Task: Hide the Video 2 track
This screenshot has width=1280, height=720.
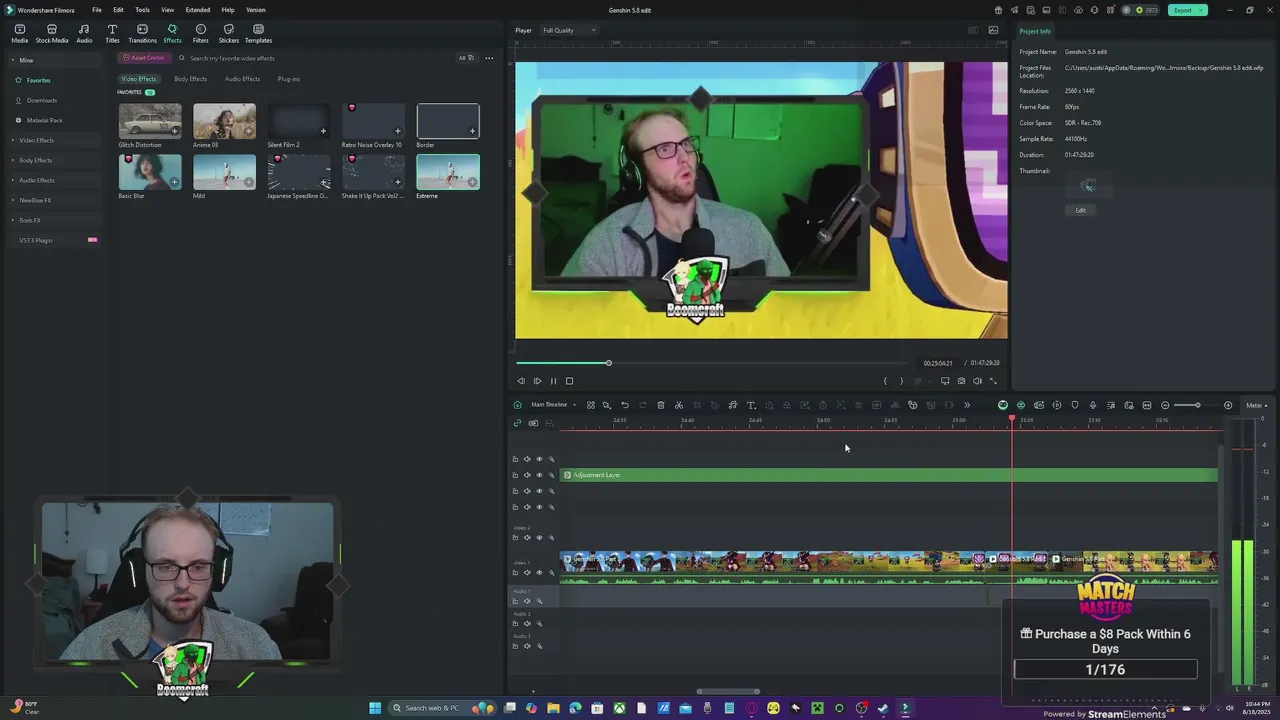Action: pos(539,538)
